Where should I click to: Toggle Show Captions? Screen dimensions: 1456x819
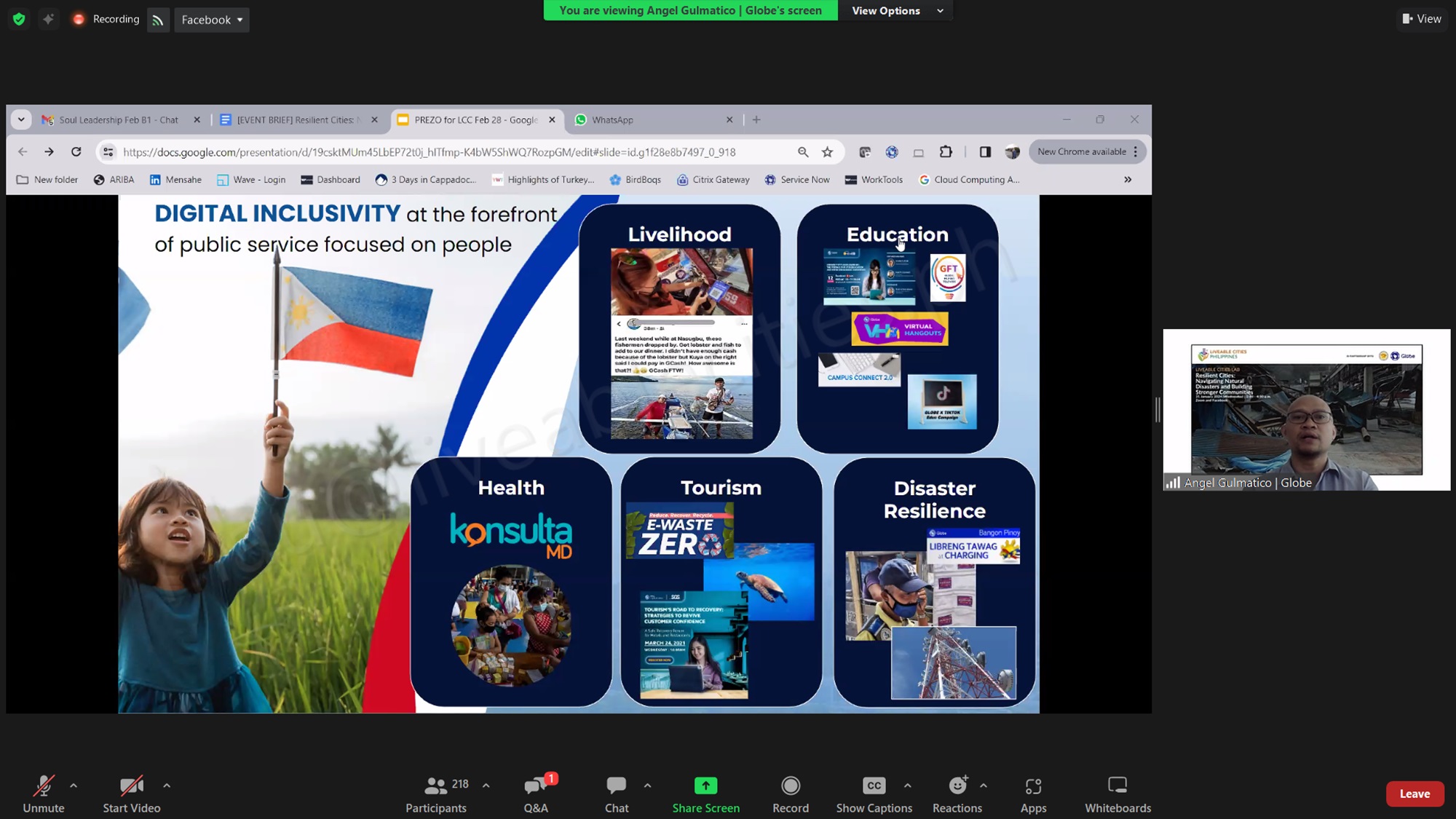click(x=874, y=794)
